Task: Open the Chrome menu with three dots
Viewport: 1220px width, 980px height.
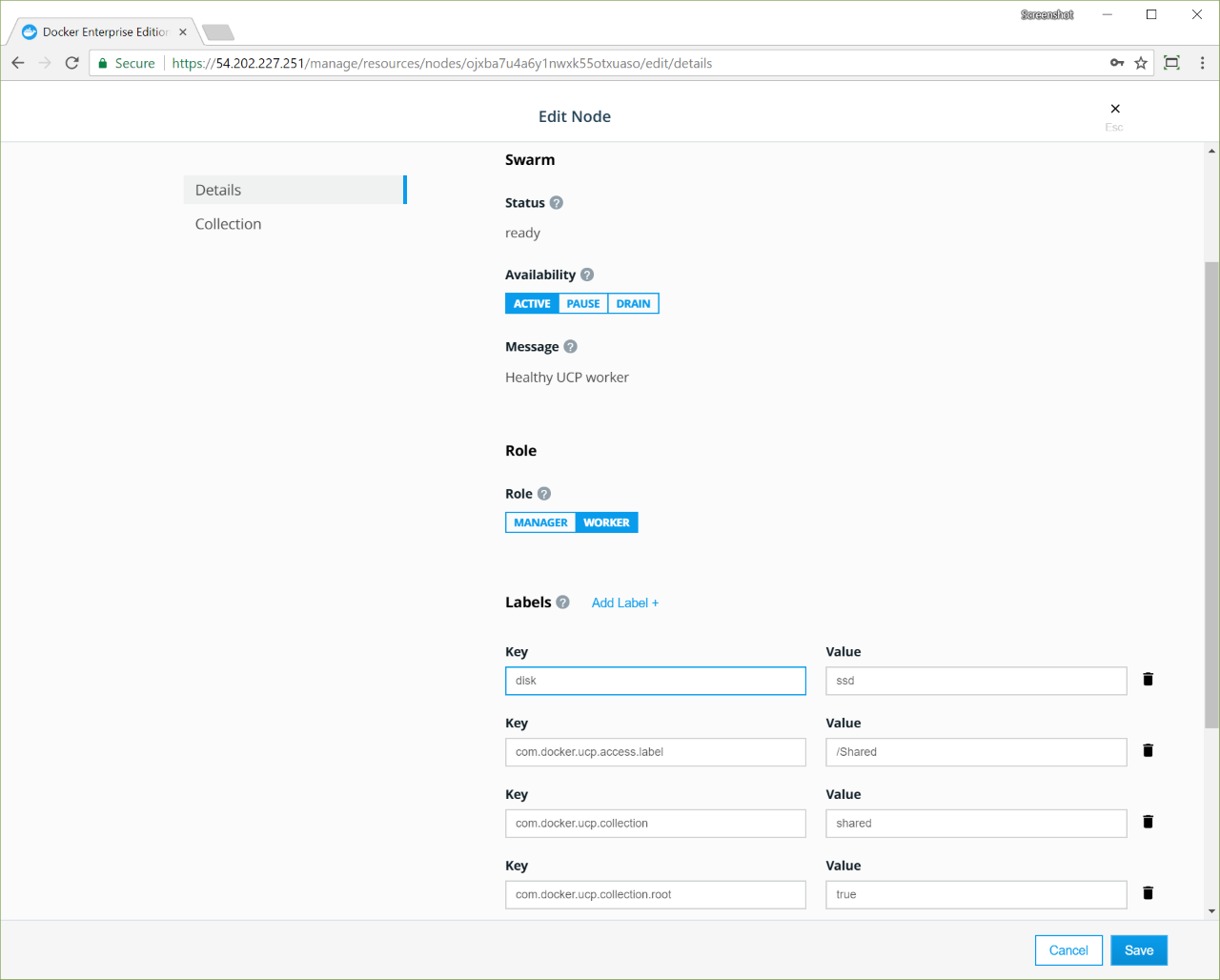Action: click(1202, 63)
